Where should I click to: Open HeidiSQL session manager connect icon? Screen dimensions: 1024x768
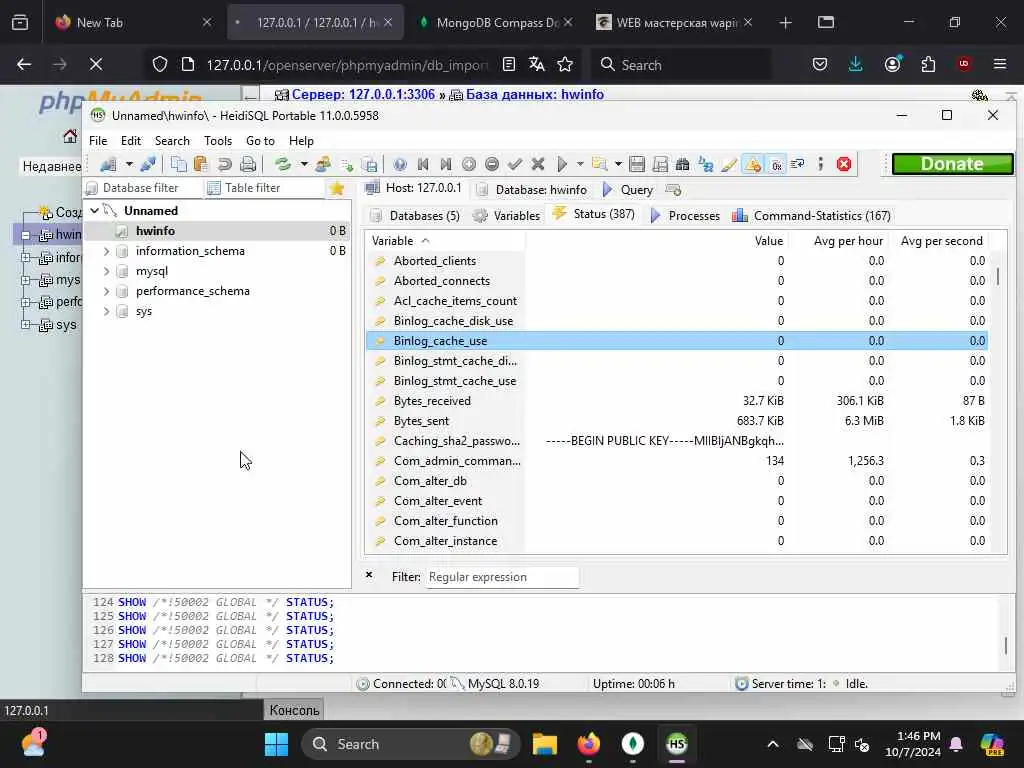(108, 164)
